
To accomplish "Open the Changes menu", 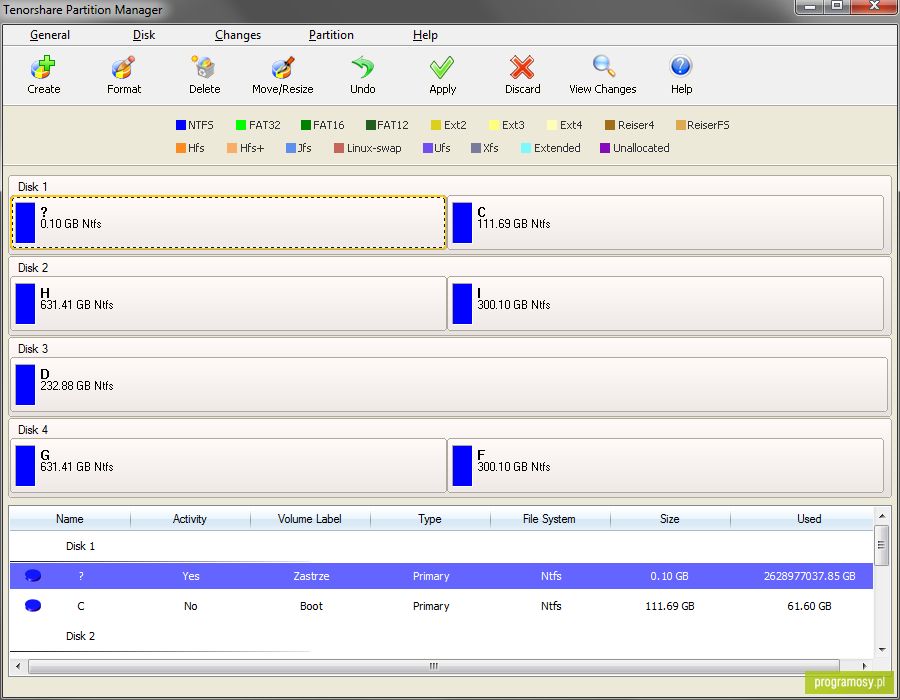I will (x=238, y=35).
